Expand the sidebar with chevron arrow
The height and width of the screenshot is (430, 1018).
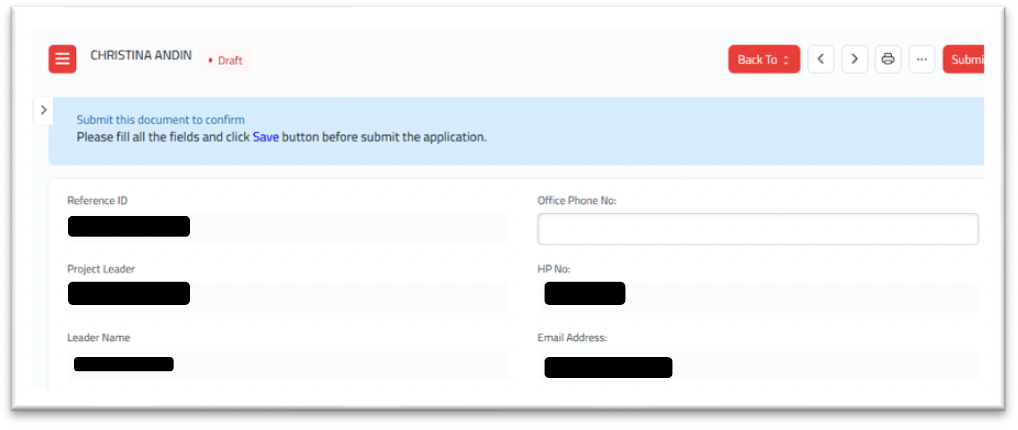click(43, 110)
